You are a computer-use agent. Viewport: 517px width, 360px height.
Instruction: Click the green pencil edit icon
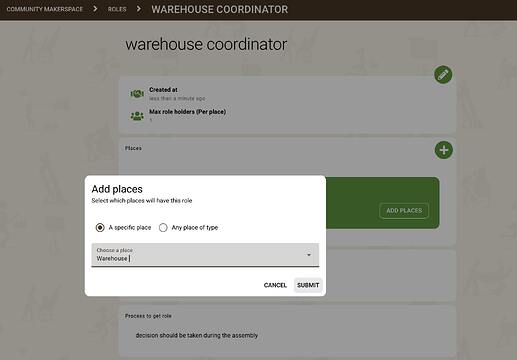tap(443, 75)
